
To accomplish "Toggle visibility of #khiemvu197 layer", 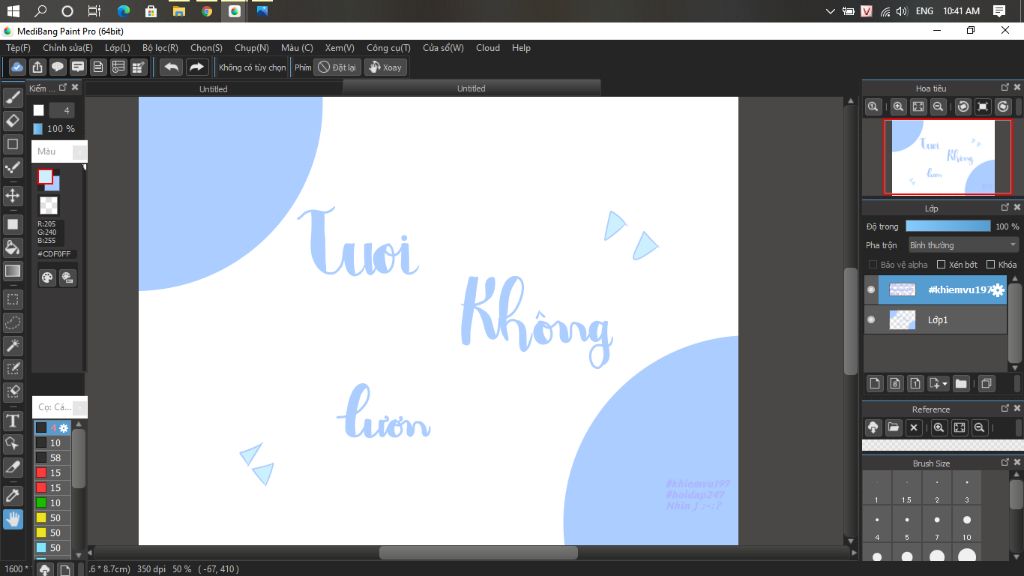I will (871, 289).
